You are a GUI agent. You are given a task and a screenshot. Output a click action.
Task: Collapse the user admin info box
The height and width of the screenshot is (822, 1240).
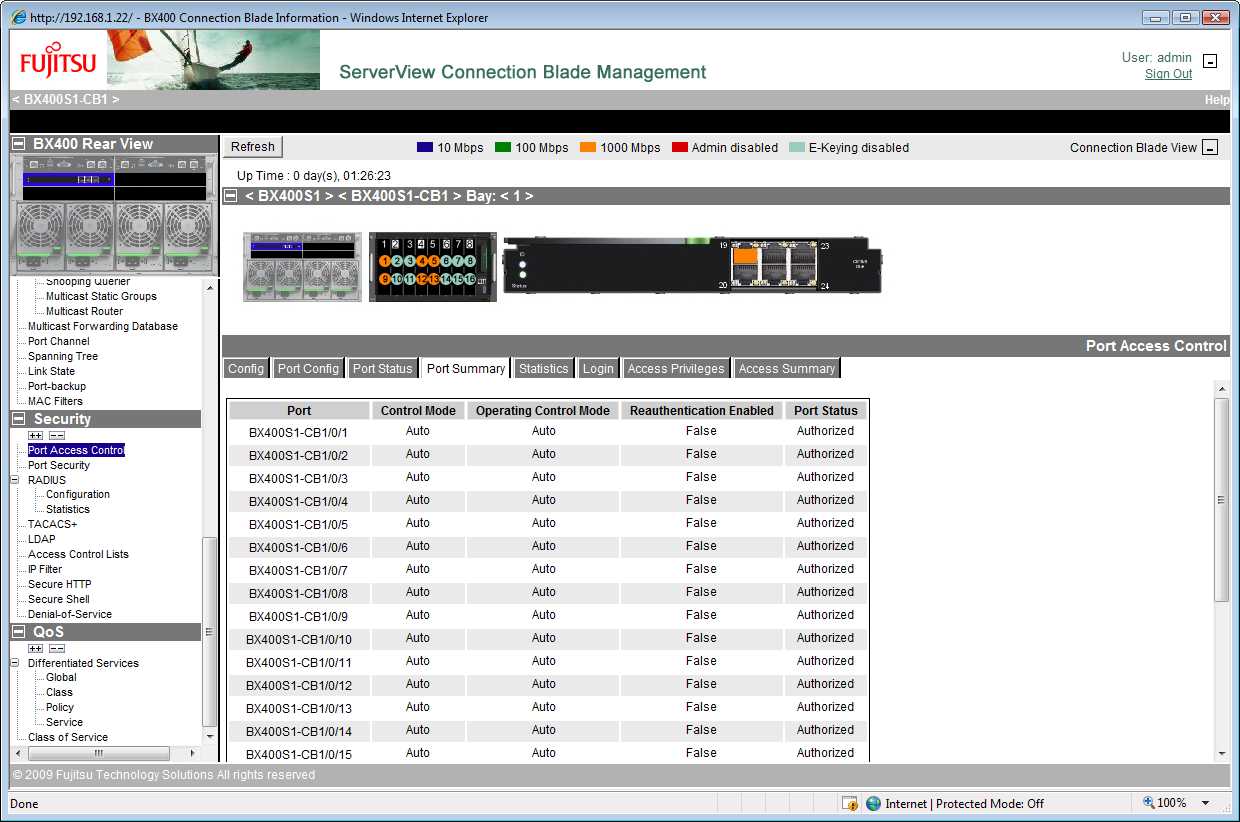(1210, 61)
